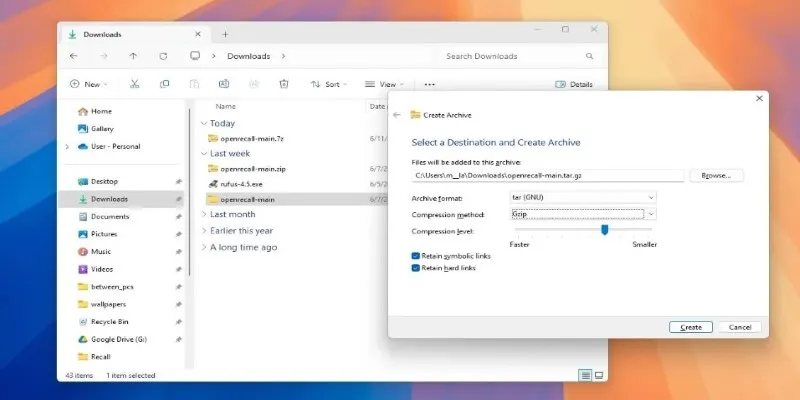Click the Up arrow in File Explorer
The image size is (800, 400).
pos(133,56)
